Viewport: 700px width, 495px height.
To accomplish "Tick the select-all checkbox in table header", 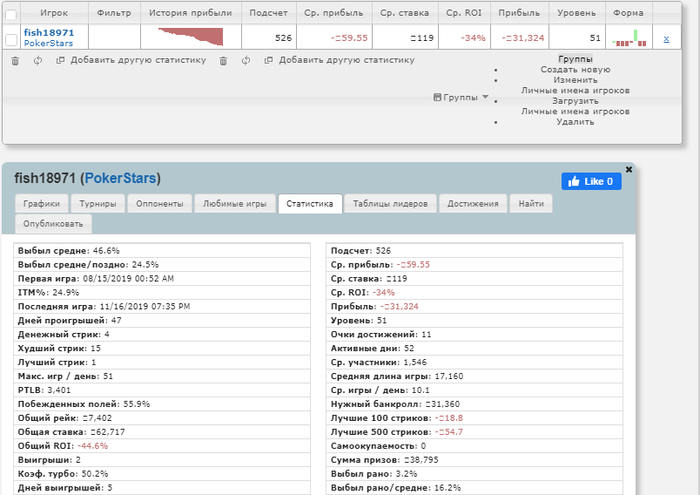I will pos(11,14).
